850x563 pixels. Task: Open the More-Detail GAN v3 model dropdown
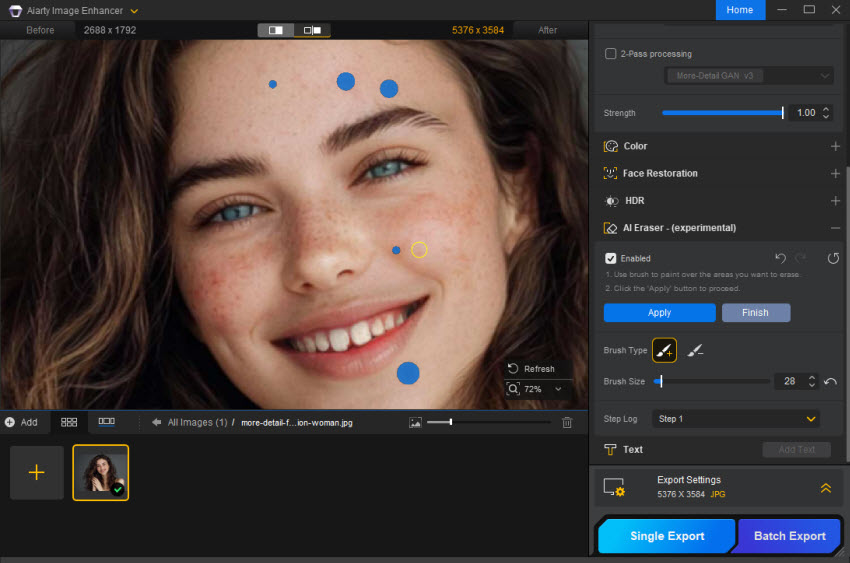749,76
